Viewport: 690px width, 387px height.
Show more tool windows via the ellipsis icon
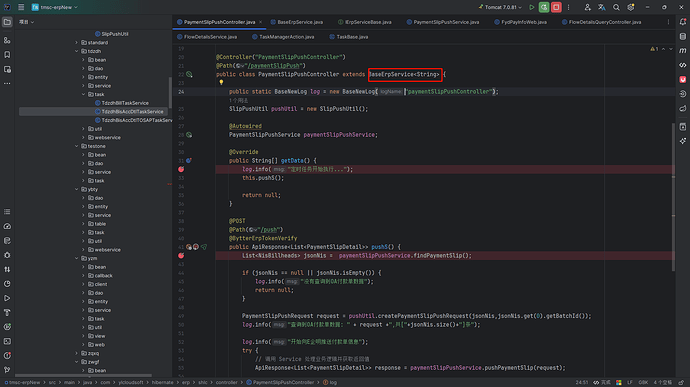tap(7, 83)
